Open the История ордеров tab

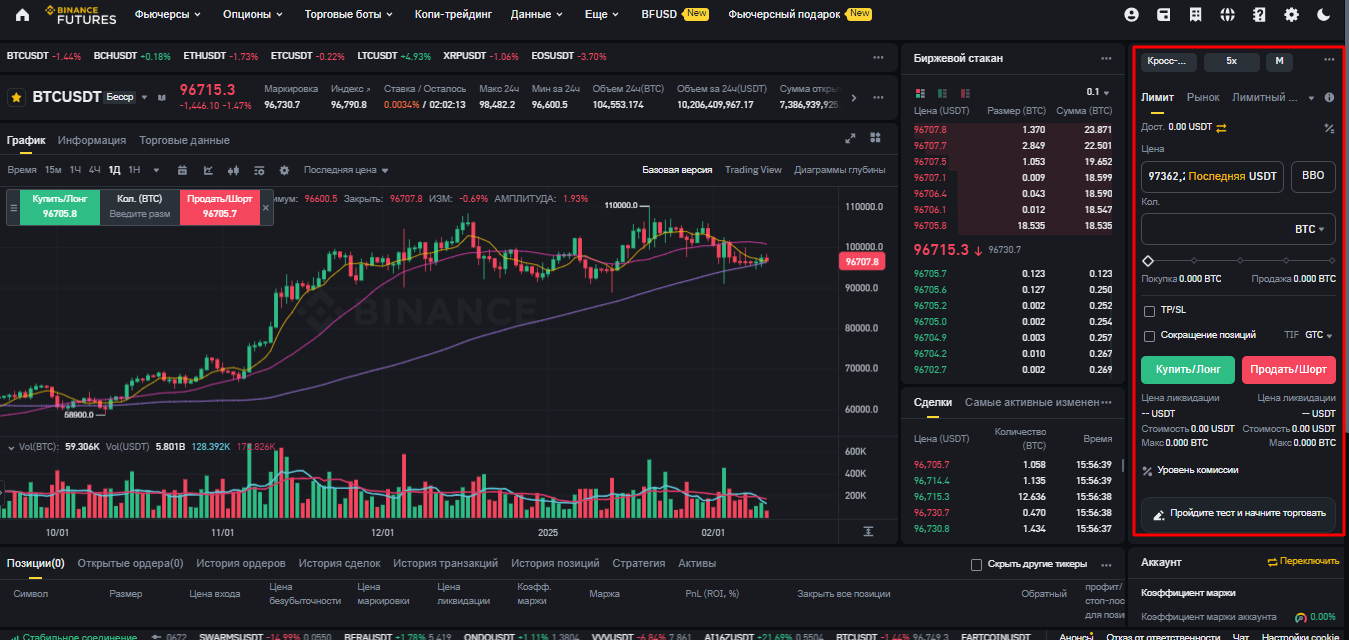point(240,563)
